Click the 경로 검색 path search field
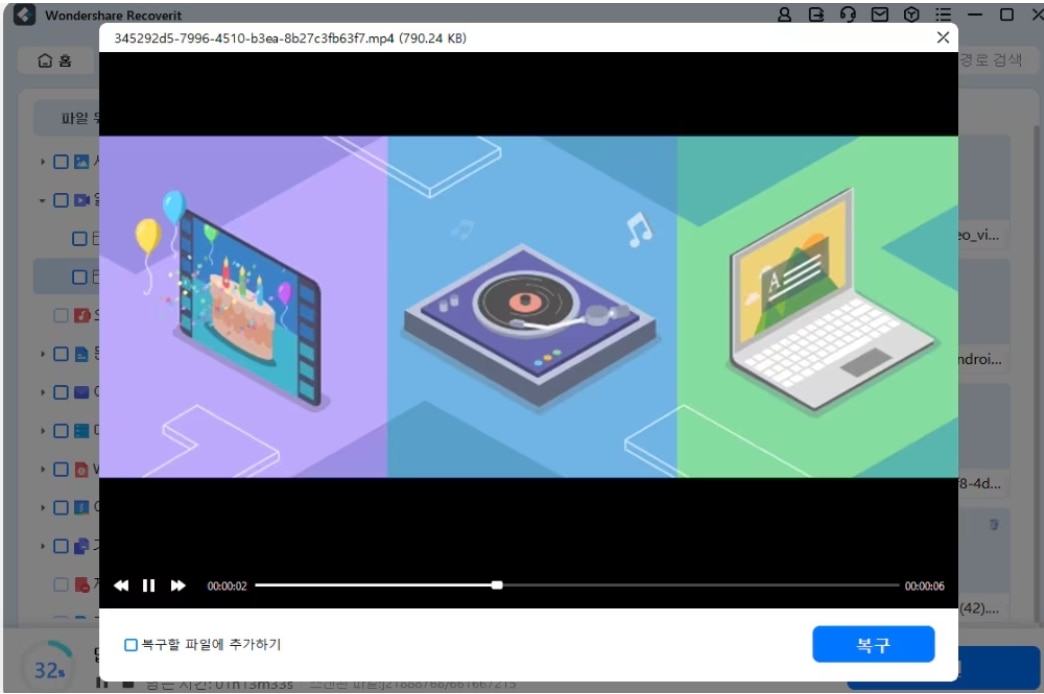This screenshot has width=1044, height=694. pos(991,60)
